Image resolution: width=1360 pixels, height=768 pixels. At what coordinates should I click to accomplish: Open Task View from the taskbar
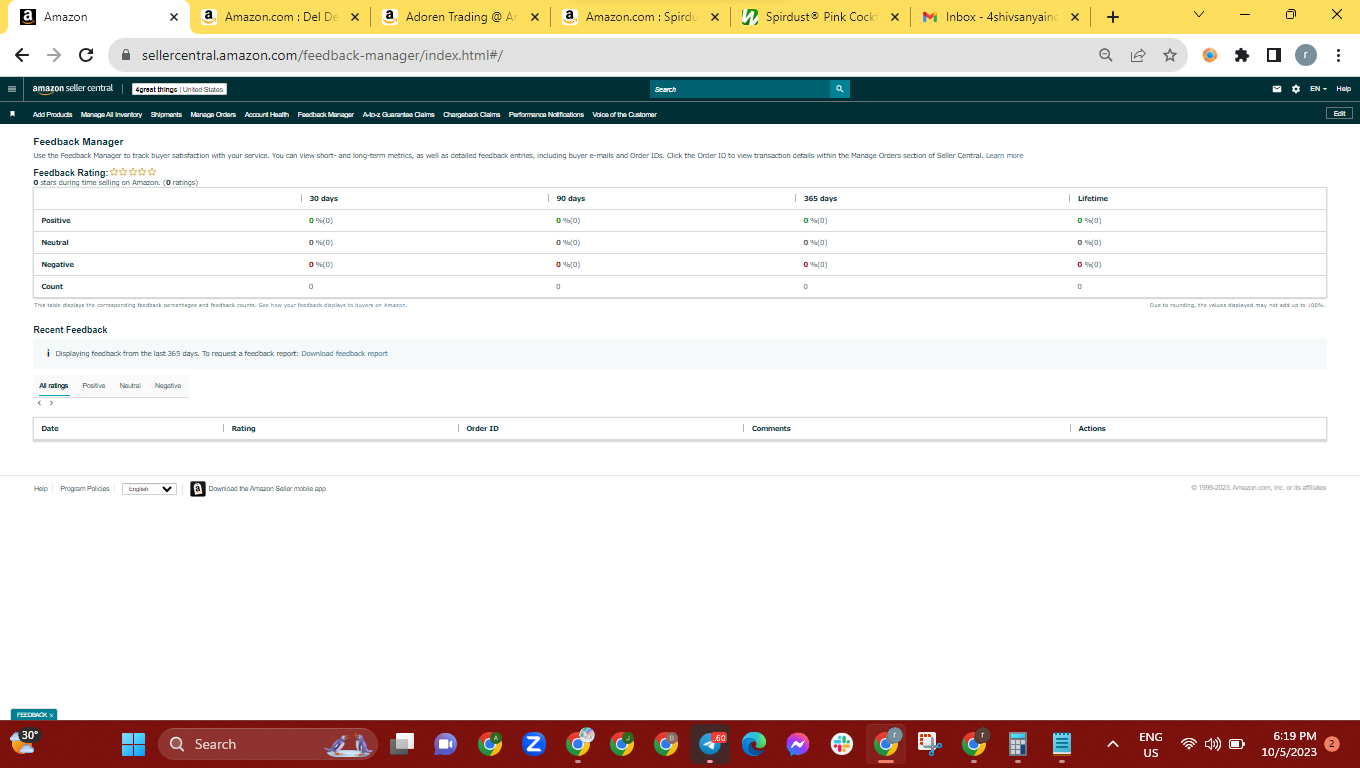click(x=401, y=744)
